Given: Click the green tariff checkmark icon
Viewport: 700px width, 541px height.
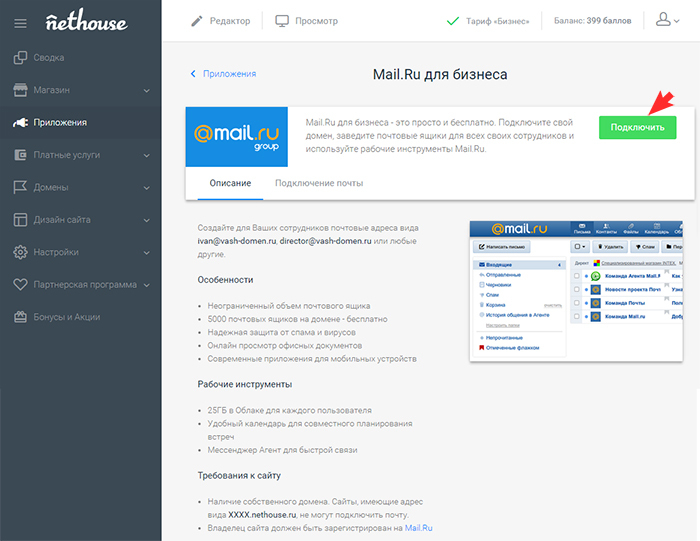Looking at the screenshot, I should coord(453,21).
